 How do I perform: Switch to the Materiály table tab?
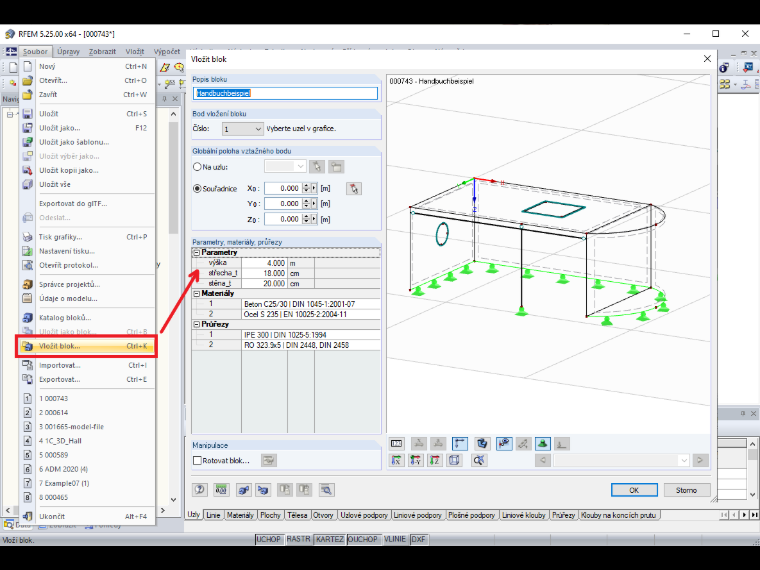240,515
